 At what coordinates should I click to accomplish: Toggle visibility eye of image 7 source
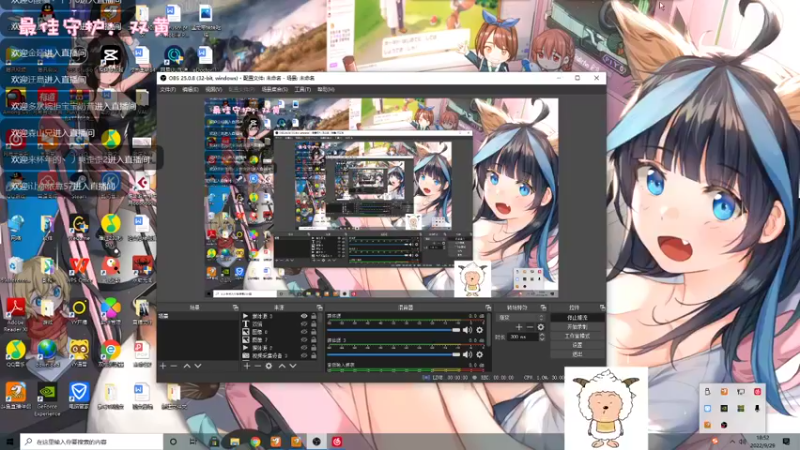304,340
